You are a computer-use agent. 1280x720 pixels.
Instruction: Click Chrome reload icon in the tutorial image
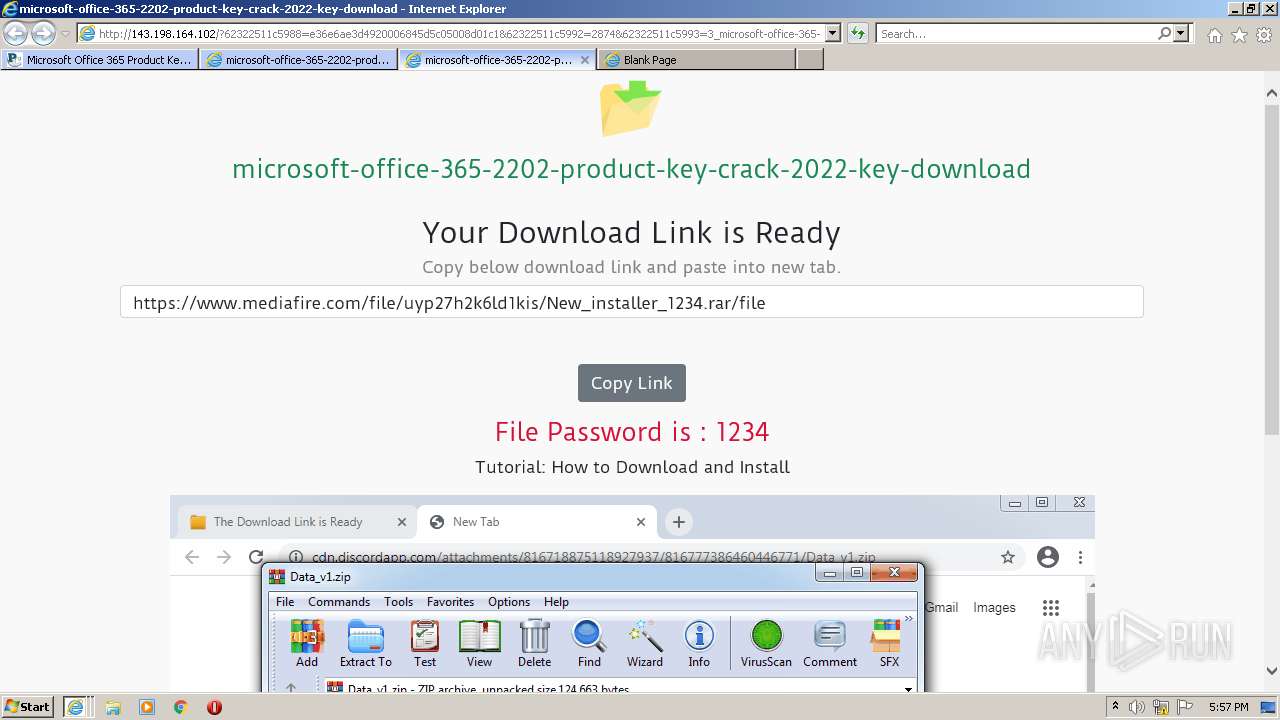(x=256, y=557)
